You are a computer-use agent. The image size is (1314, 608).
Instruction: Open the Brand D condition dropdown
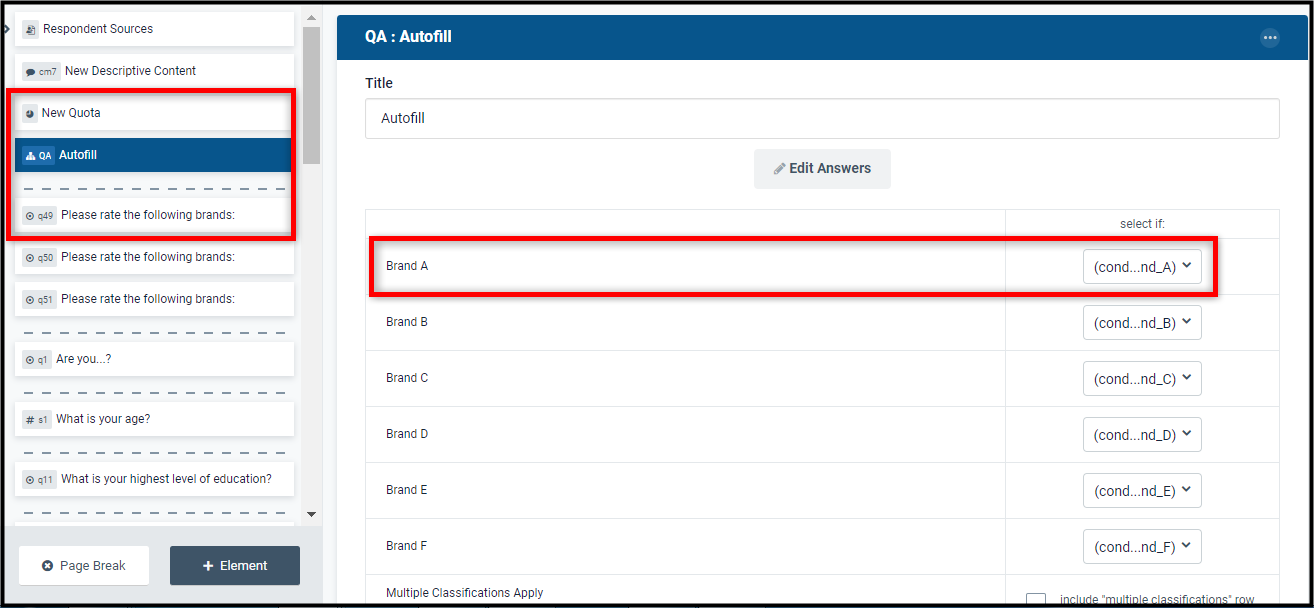[x=1142, y=435]
